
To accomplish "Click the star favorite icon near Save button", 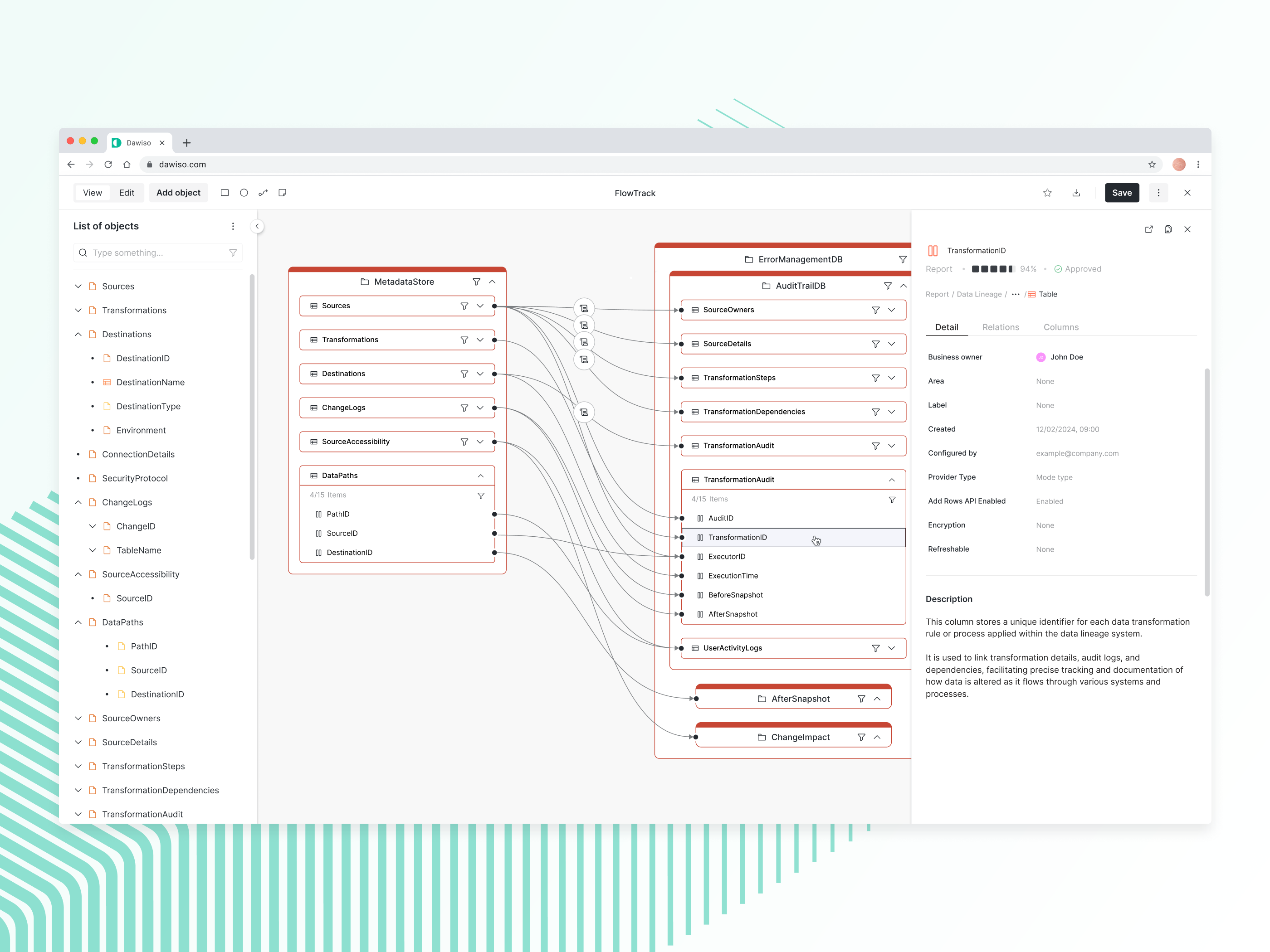I will [1047, 192].
